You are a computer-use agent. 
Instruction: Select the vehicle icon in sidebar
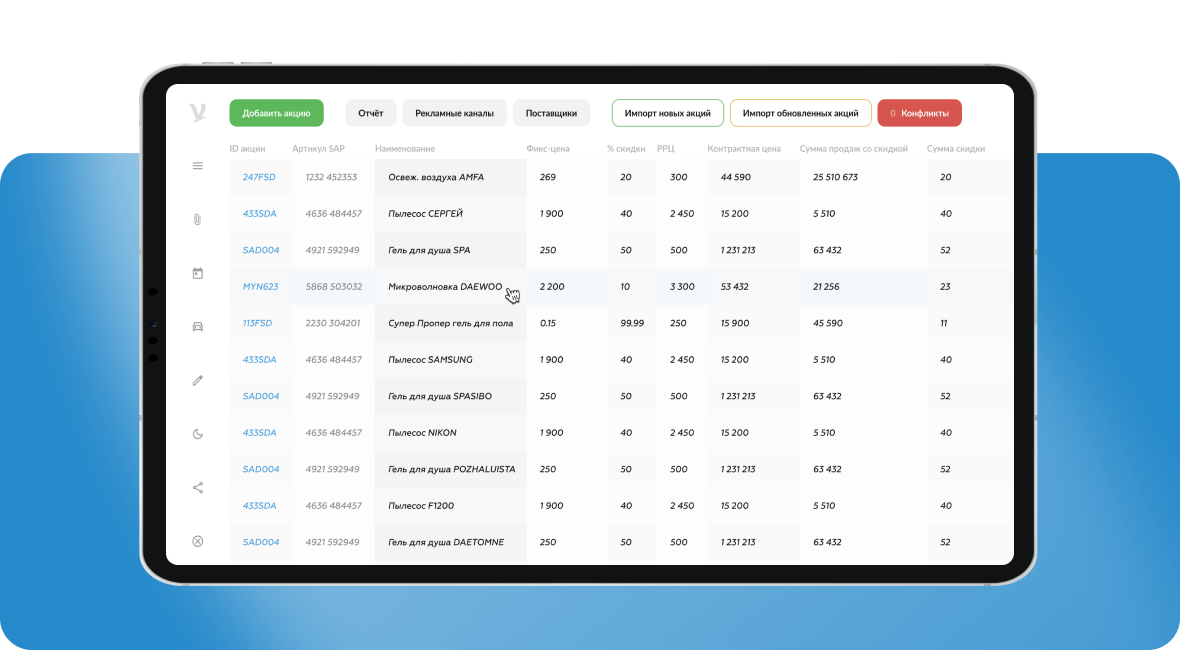[197, 326]
